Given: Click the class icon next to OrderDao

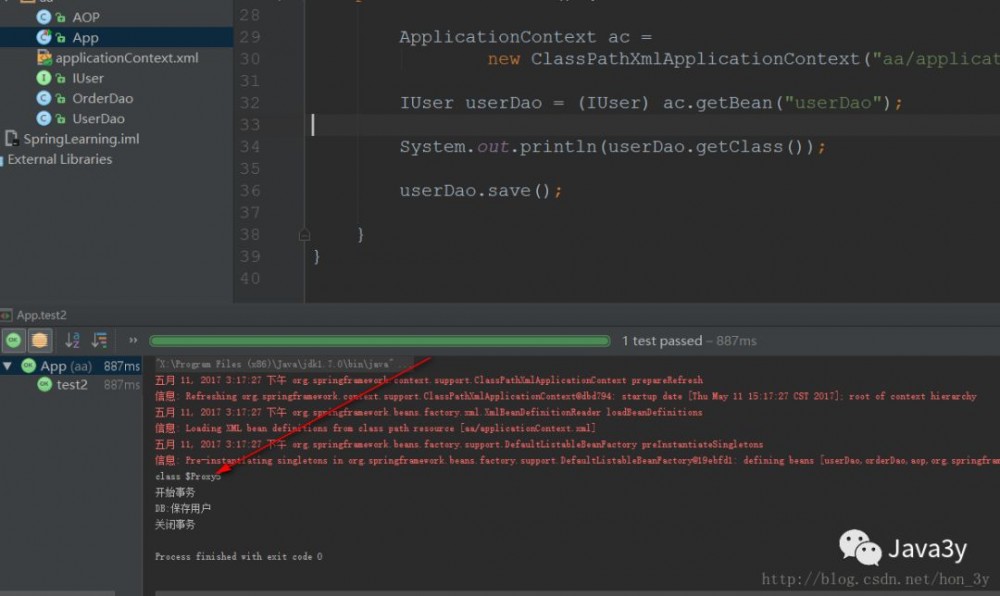Looking at the screenshot, I should click(43, 99).
